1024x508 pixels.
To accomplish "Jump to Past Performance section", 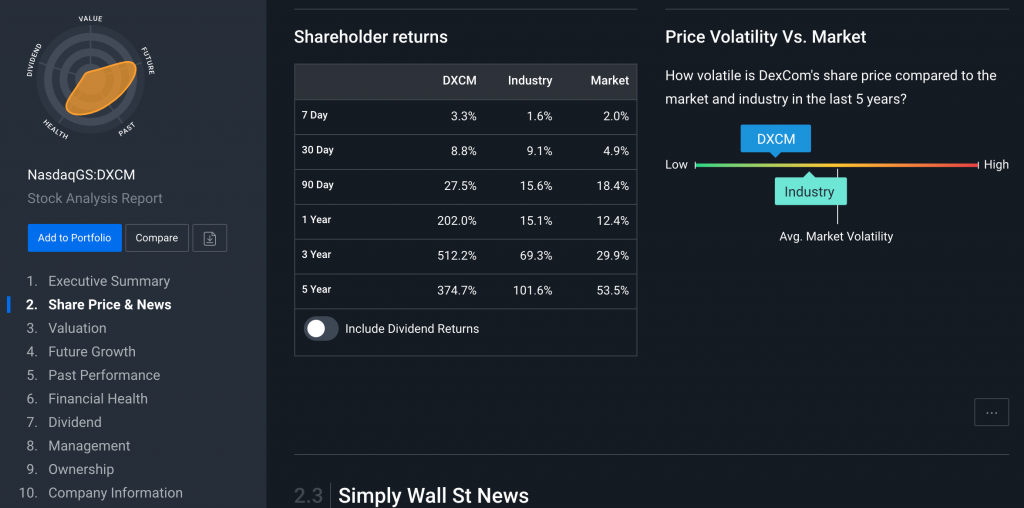I will 104,375.
